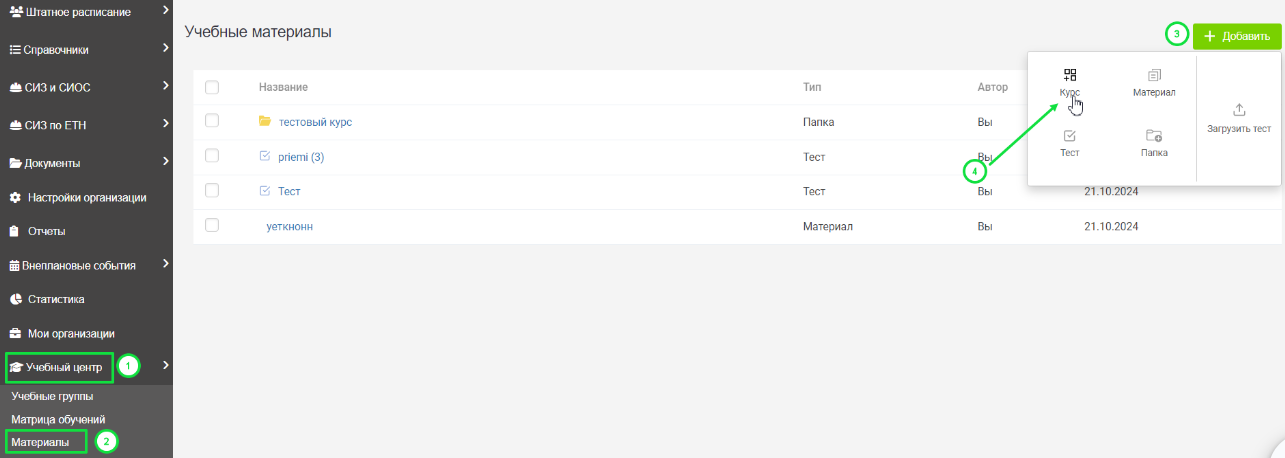This screenshot has width=1285, height=458.
Task: Select the Курс icon in the add menu
Action: point(1070,75)
